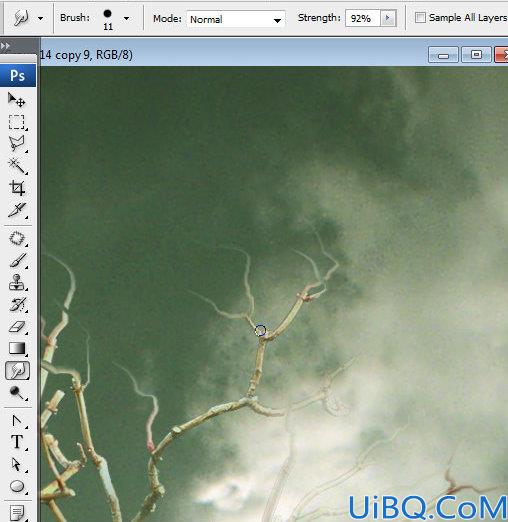Viewport: 508px width, 522px height.
Task: Select the Slice tool
Action: tap(17, 210)
